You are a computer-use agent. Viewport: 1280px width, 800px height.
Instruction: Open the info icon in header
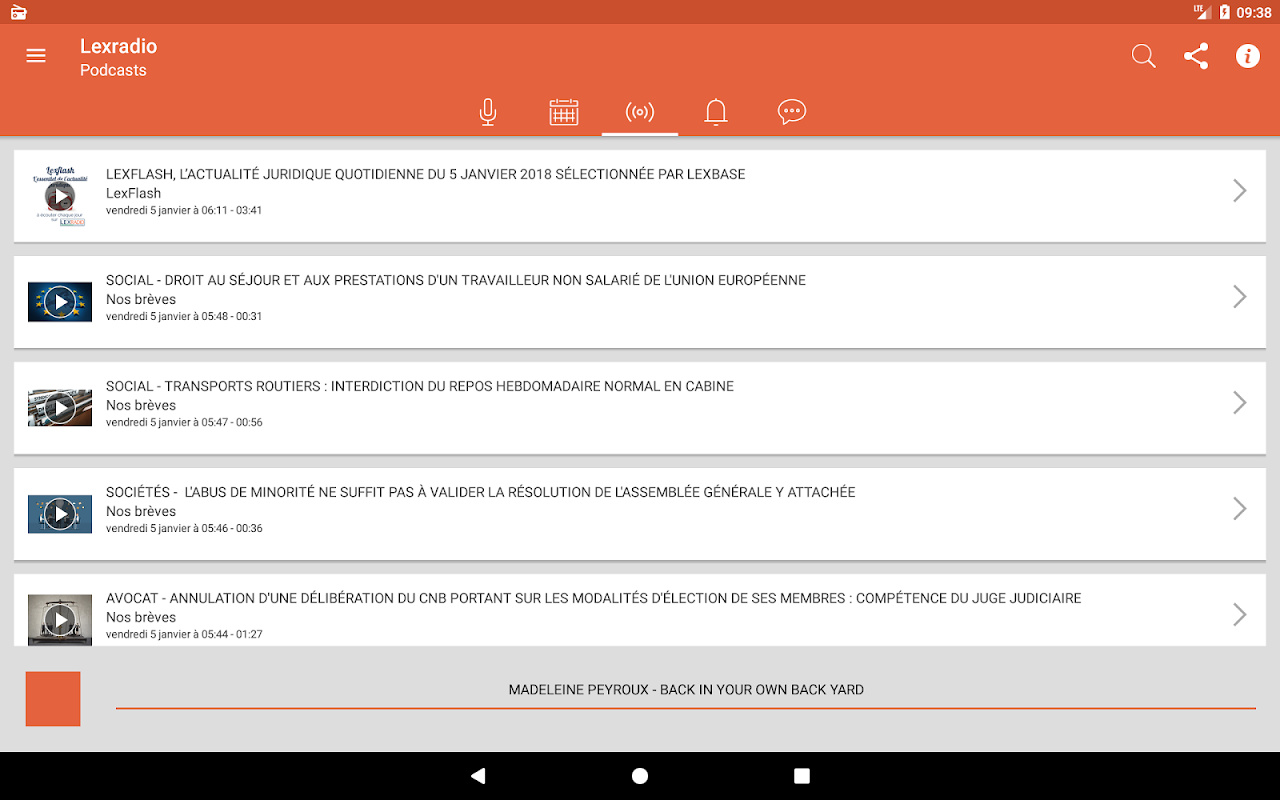click(1248, 56)
